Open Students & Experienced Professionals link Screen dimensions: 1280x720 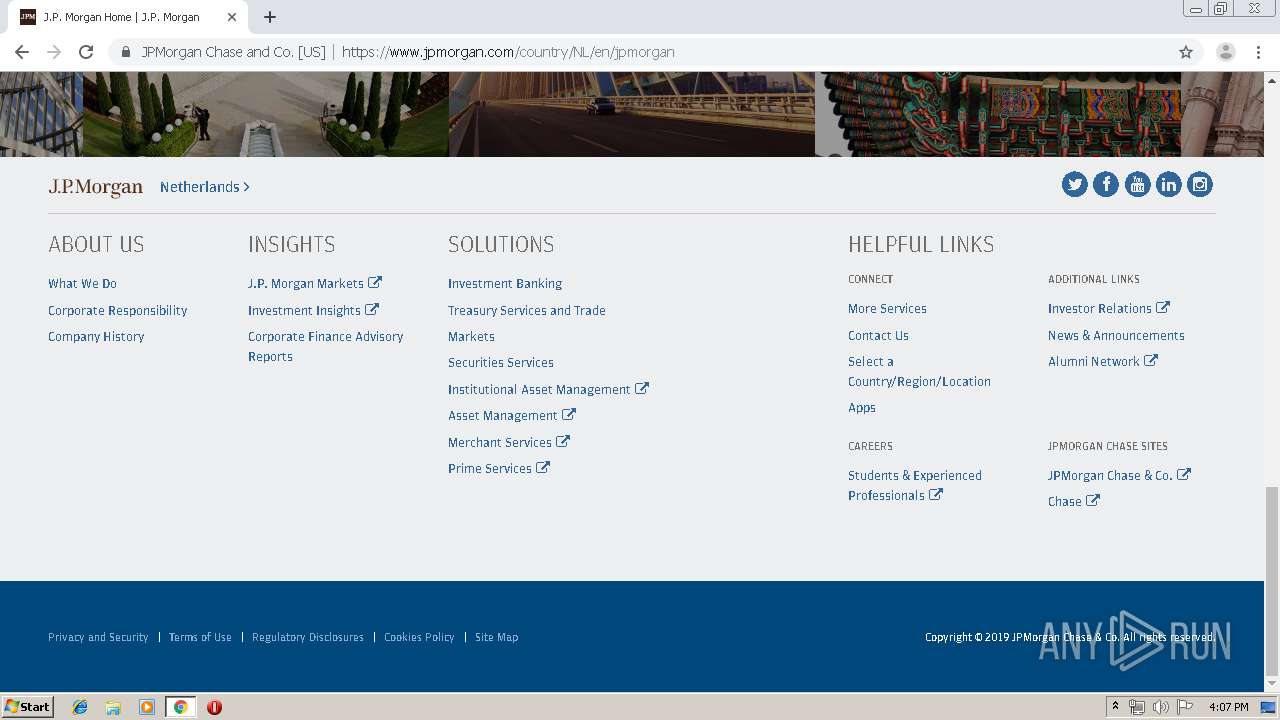point(915,486)
